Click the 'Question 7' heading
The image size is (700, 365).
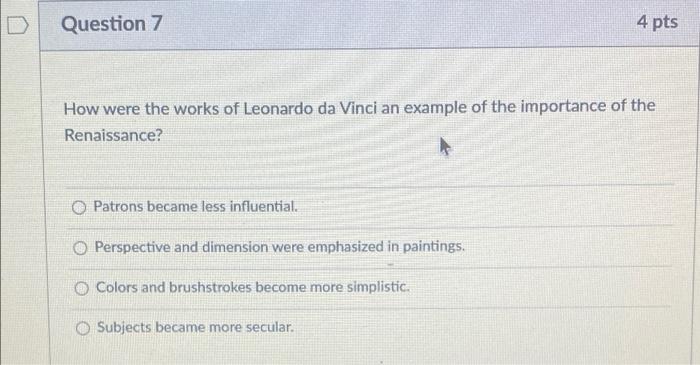click(112, 24)
